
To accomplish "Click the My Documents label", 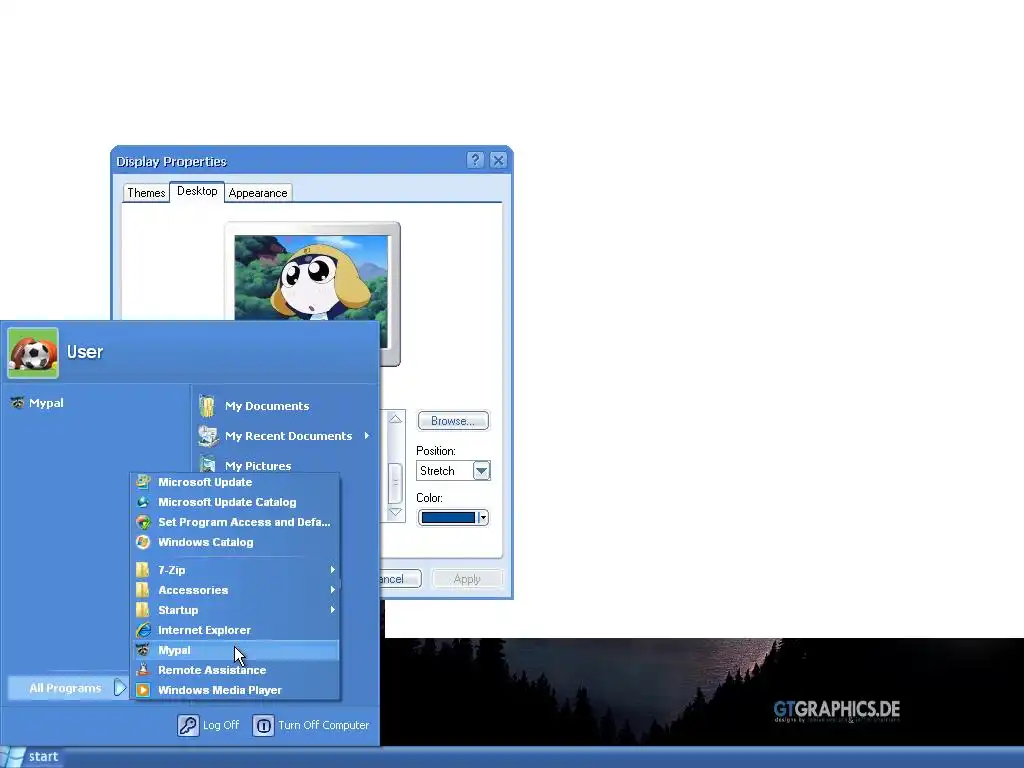I will pyautogui.click(x=267, y=406).
